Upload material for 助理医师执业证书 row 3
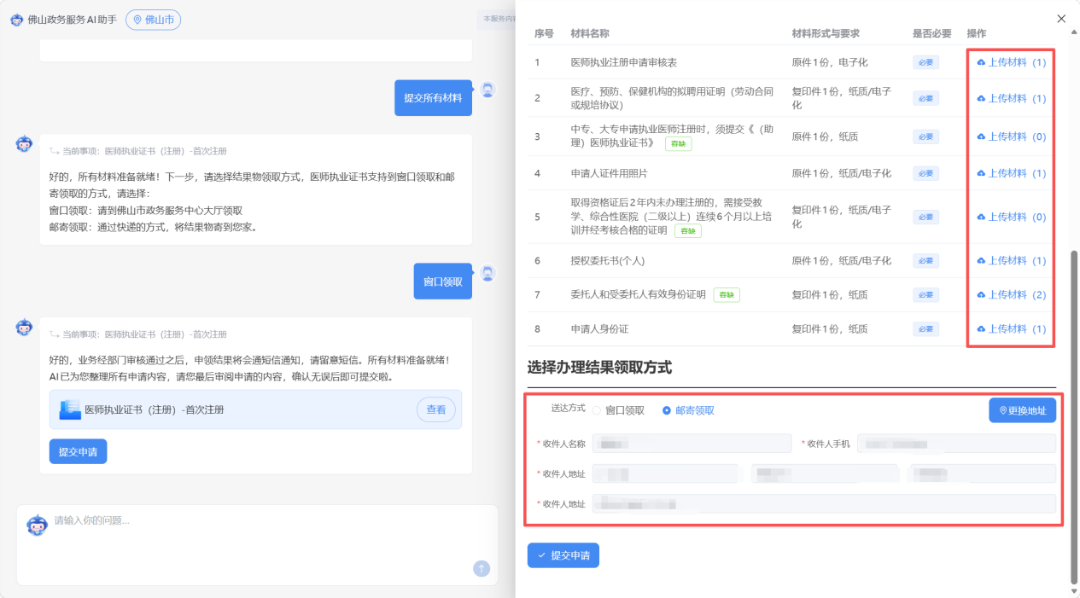The height and width of the screenshot is (598, 1080). (x=1011, y=136)
